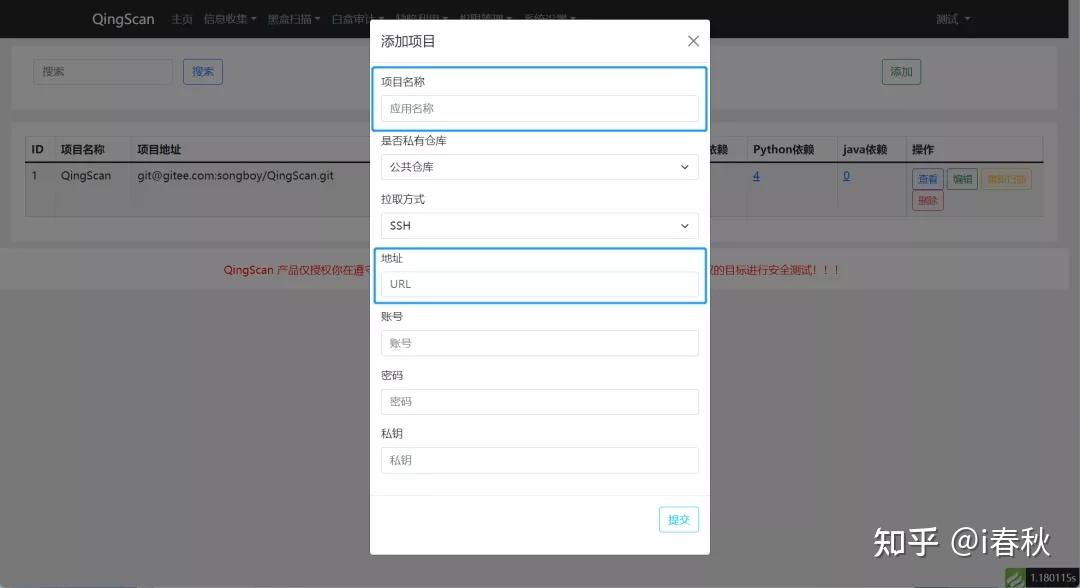Image resolution: width=1080 pixels, height=588 pixels.
Task: Click 查看 to view the QingScan project
Action: coord(926,178)
